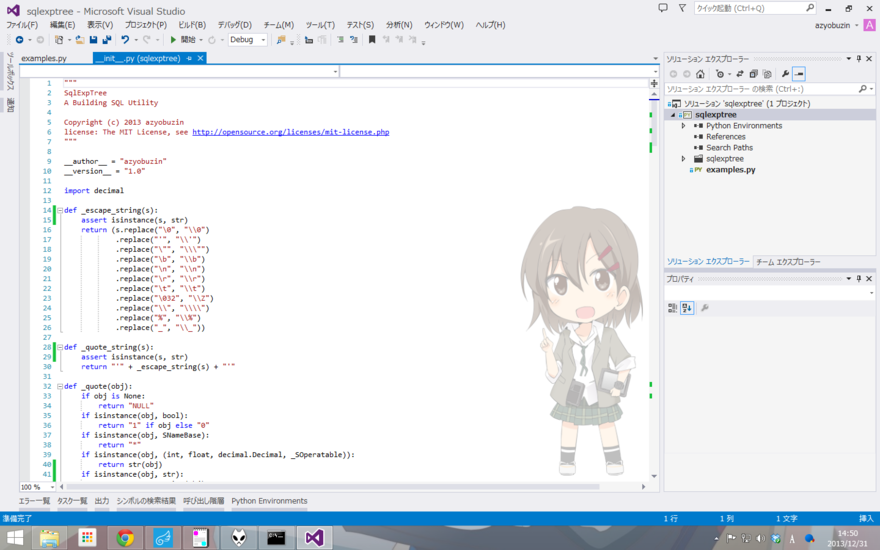
Task: Collapse the sqlexptree project node
Action: pos(673,115)
